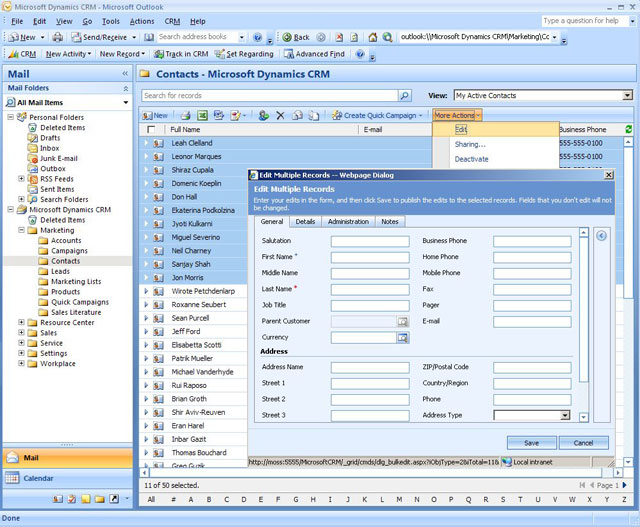The image size is (640, 527).
Task: Click the Job Title input field
Action: point(370,306)
